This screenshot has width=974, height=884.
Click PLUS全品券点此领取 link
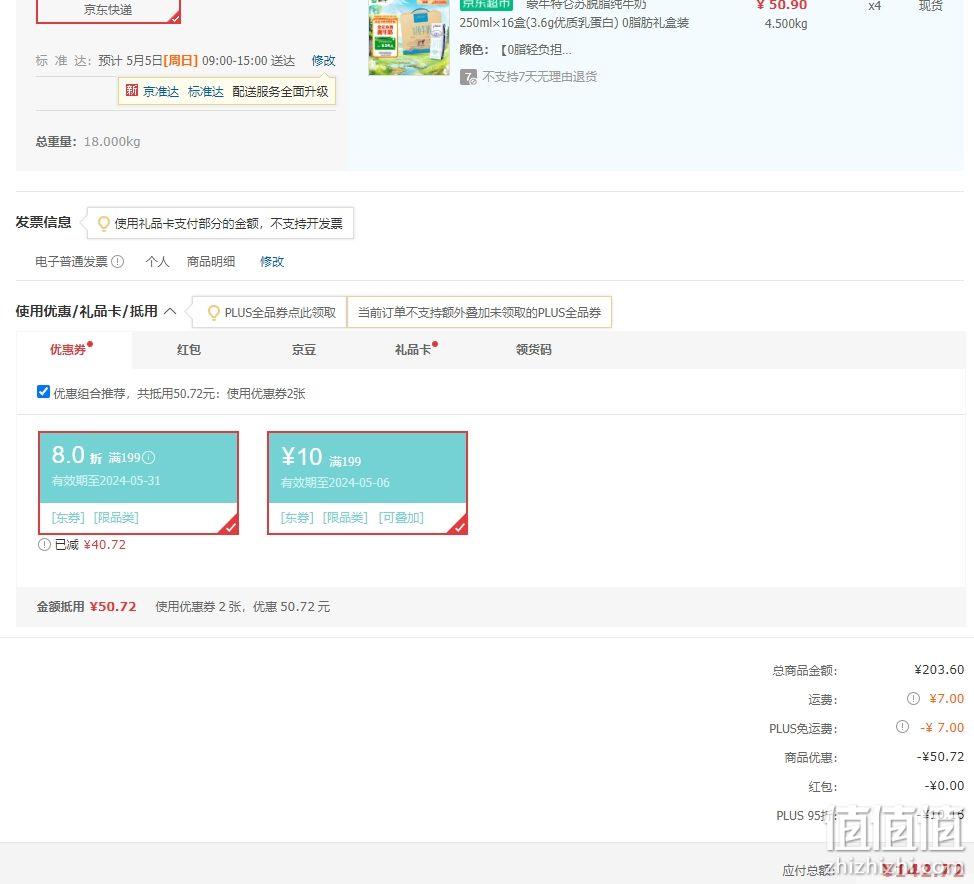pyautogui.click(x=280, y=312)
